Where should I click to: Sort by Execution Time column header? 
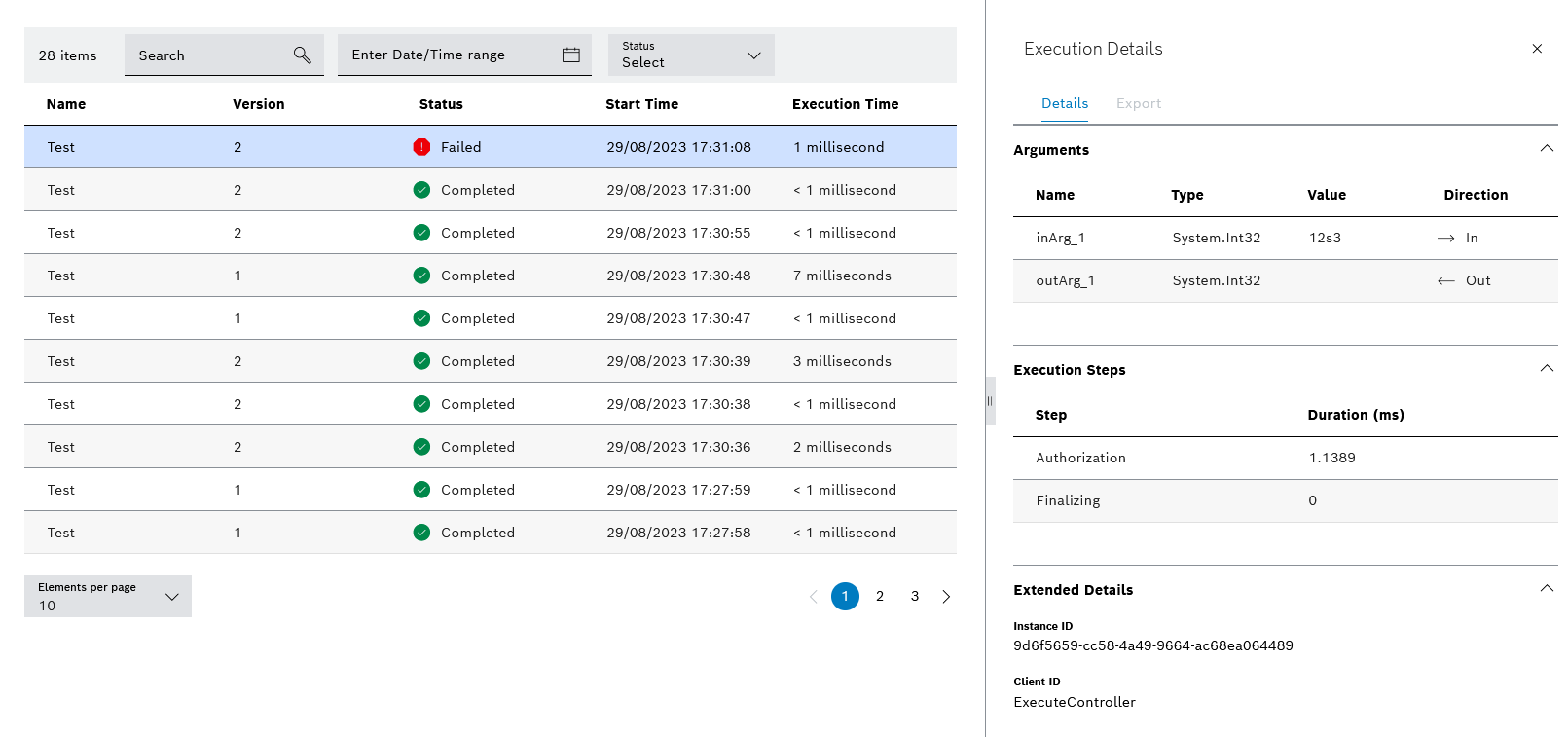pyautogui.click(x=846, y=104)
